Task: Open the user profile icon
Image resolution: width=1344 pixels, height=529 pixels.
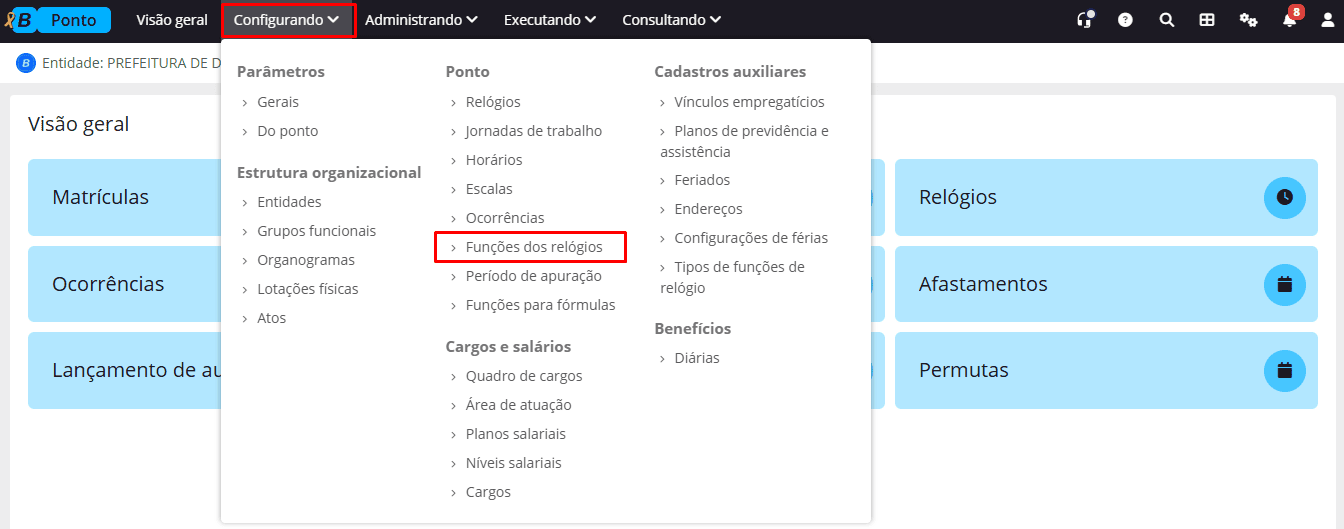Action: point(1328,20)
